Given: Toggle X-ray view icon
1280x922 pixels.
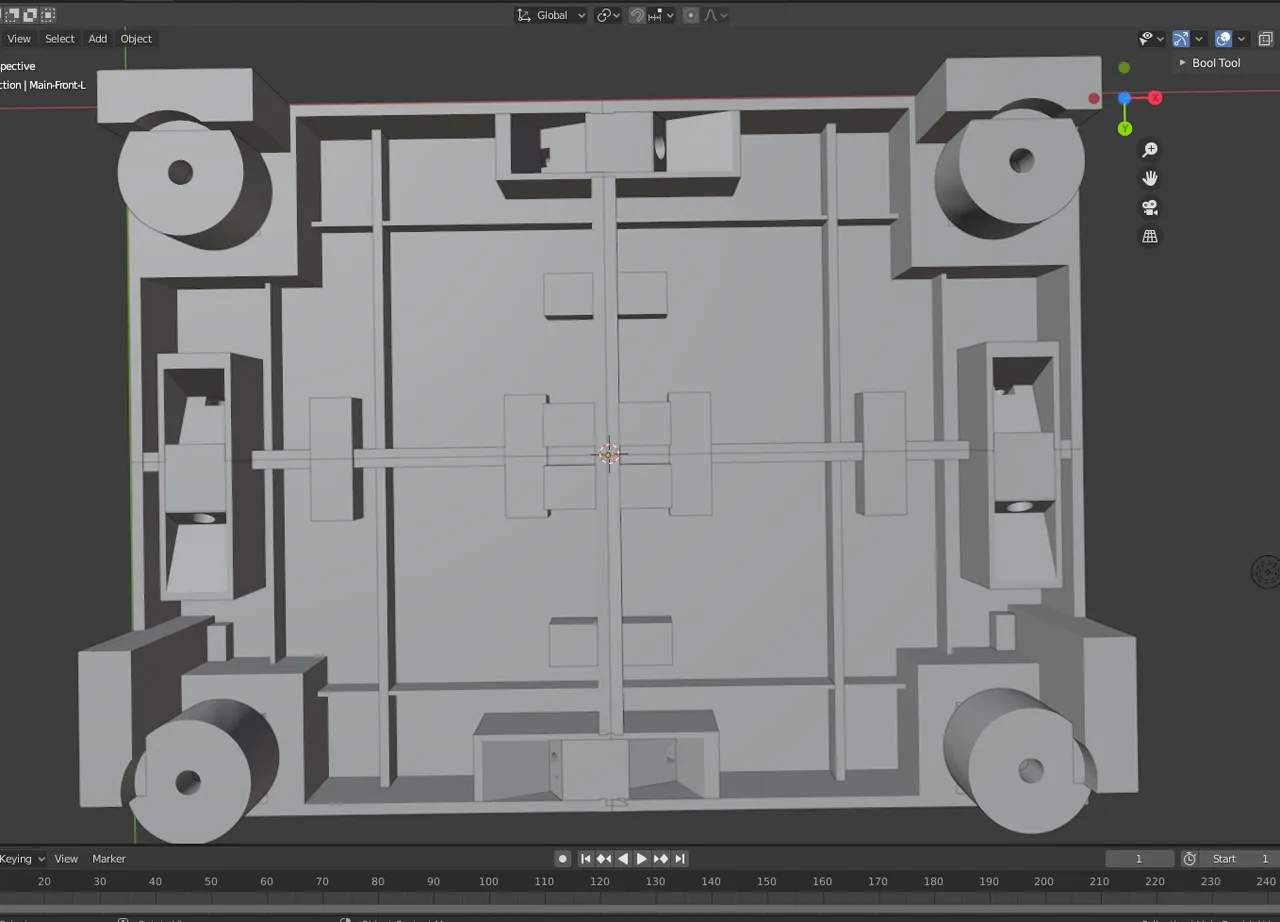Looking at the screenshot, I should click(1265, 39).
